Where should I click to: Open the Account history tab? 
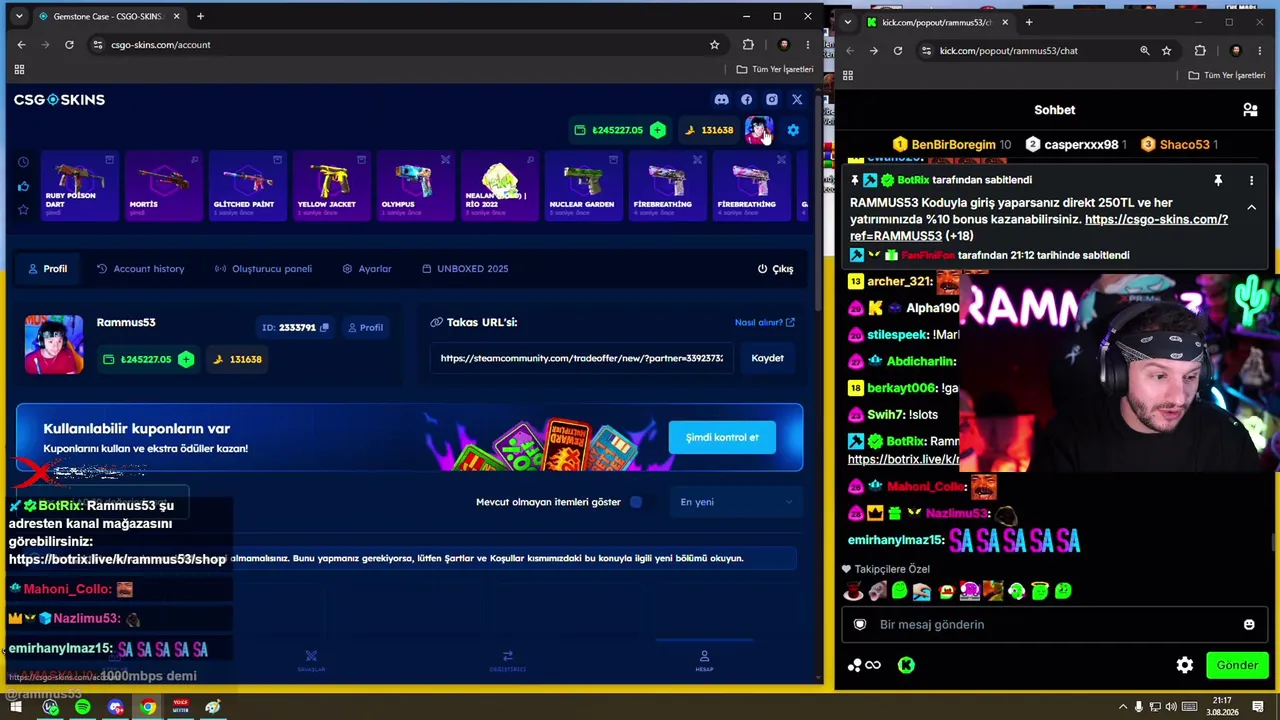tap(141, 269)
